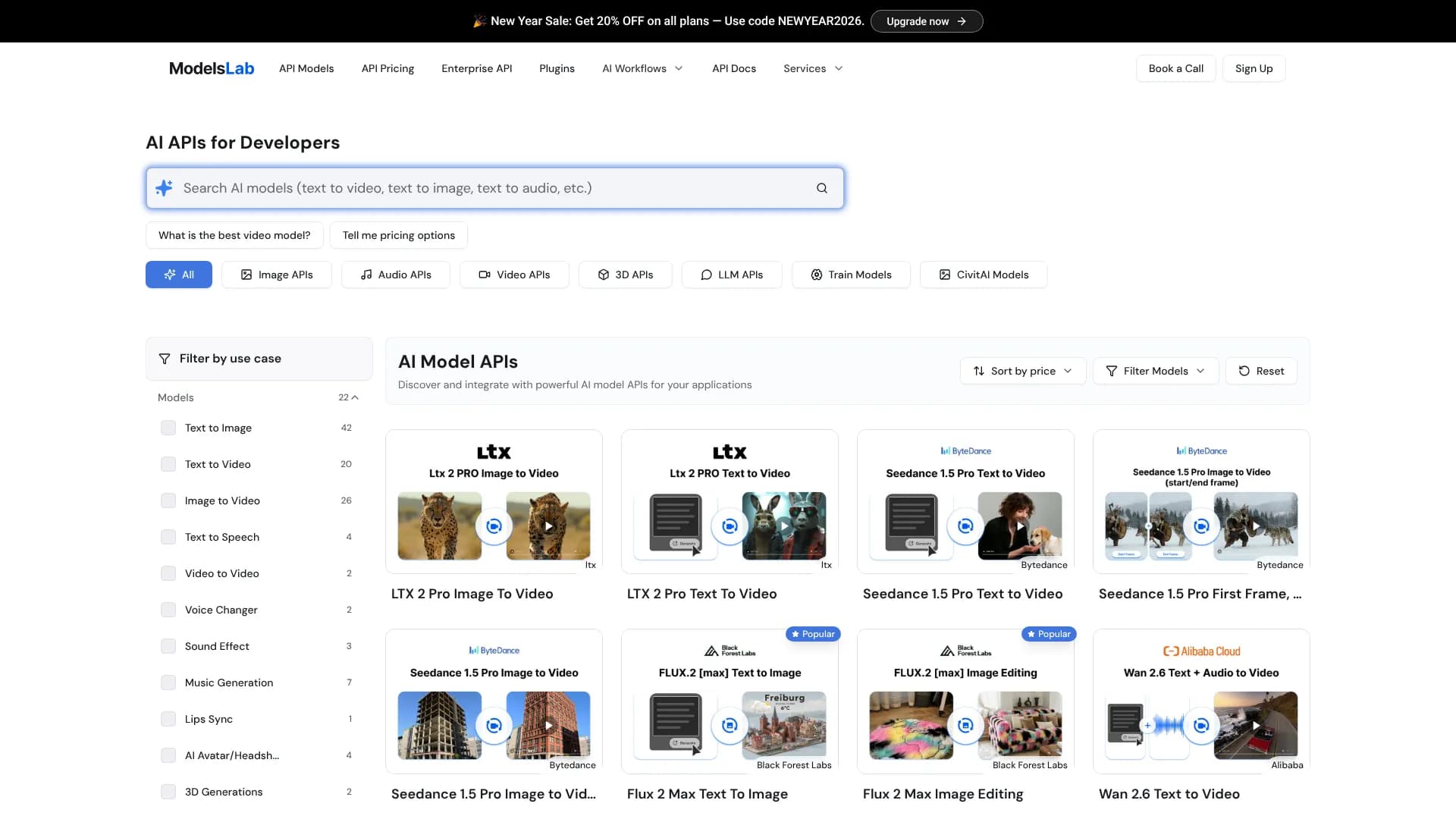Click the Ltx logo on Text to Video card
The width and height of the screenshot is (1456, 819).
tap(730, 452)
